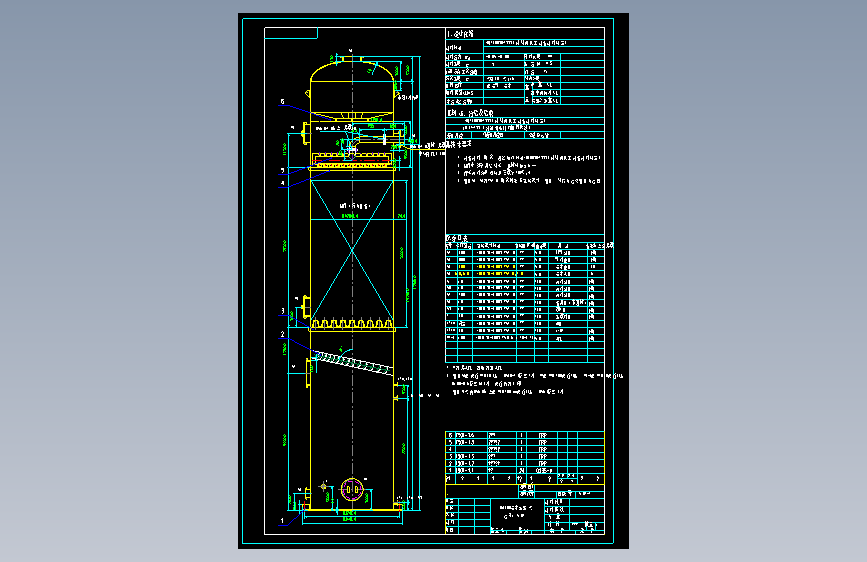Viewport: 867px width, 562px height.
Task: Select the row of bubble caps on the support plate
Action: click(x=352, y=323)
